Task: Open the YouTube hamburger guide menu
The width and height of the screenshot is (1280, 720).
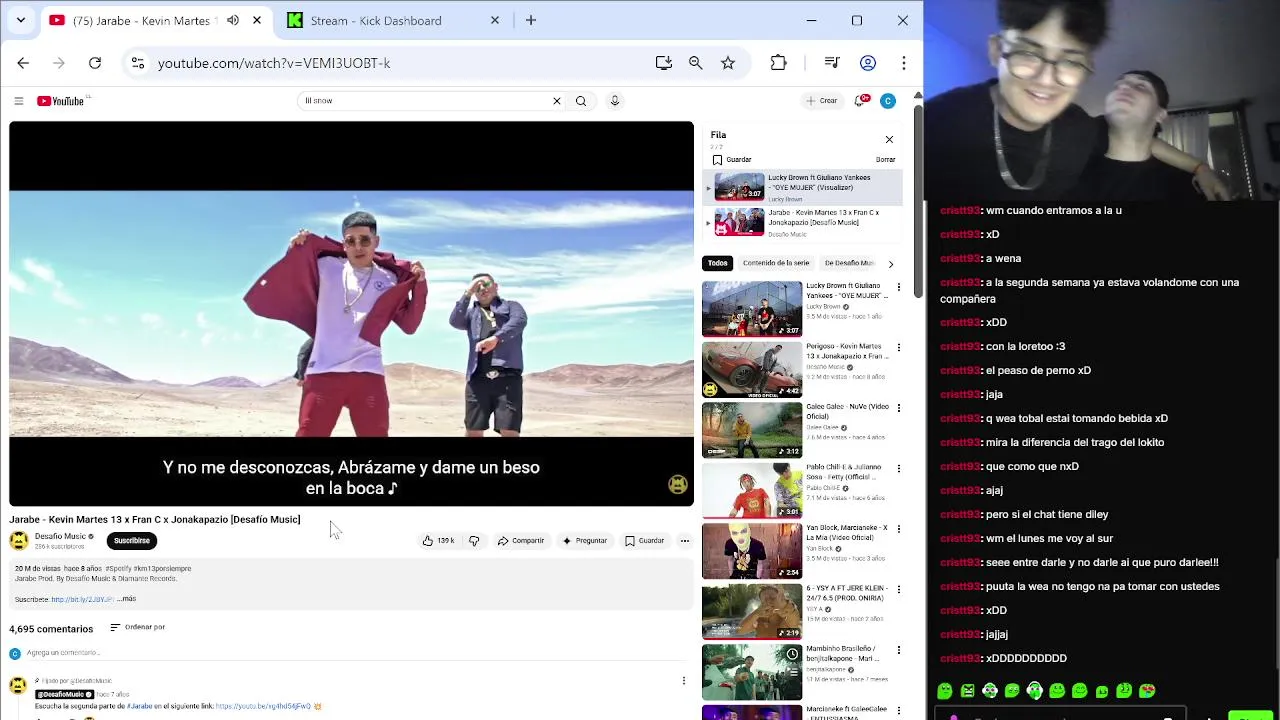Action: 18,101
